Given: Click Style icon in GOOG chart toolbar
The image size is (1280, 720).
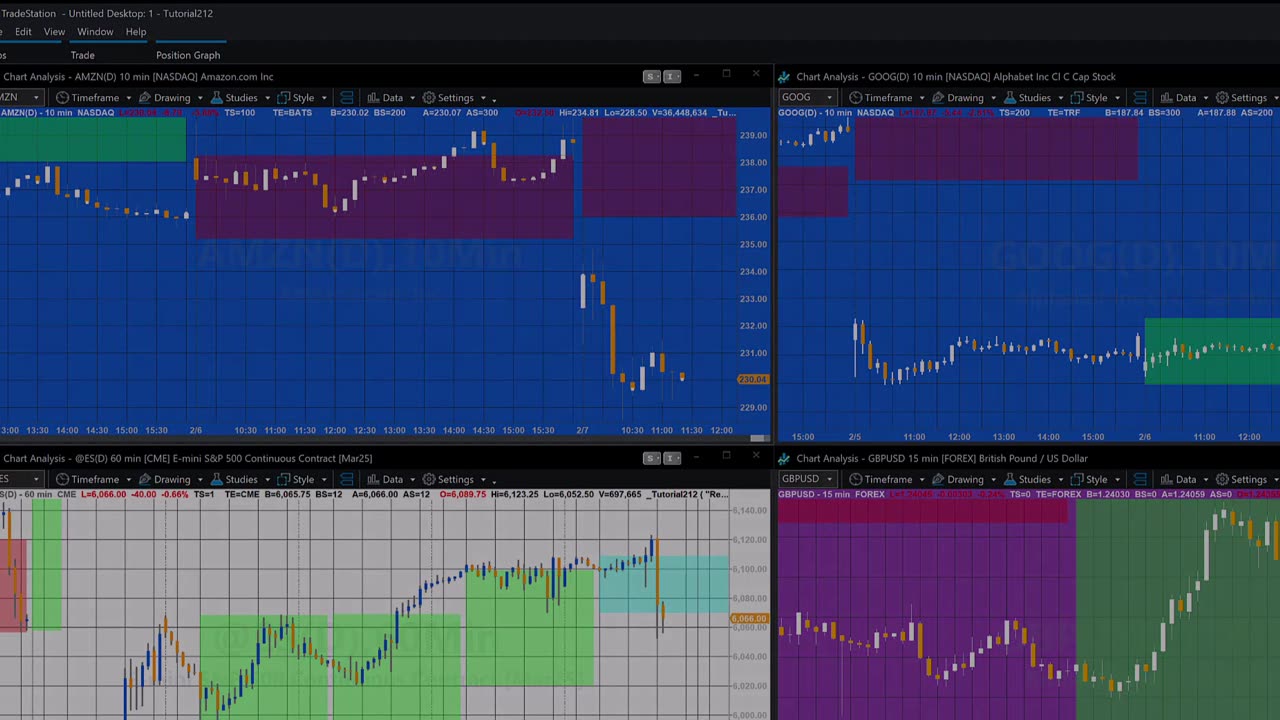Looking at the screenshot, I should [x=1077, y=98].
